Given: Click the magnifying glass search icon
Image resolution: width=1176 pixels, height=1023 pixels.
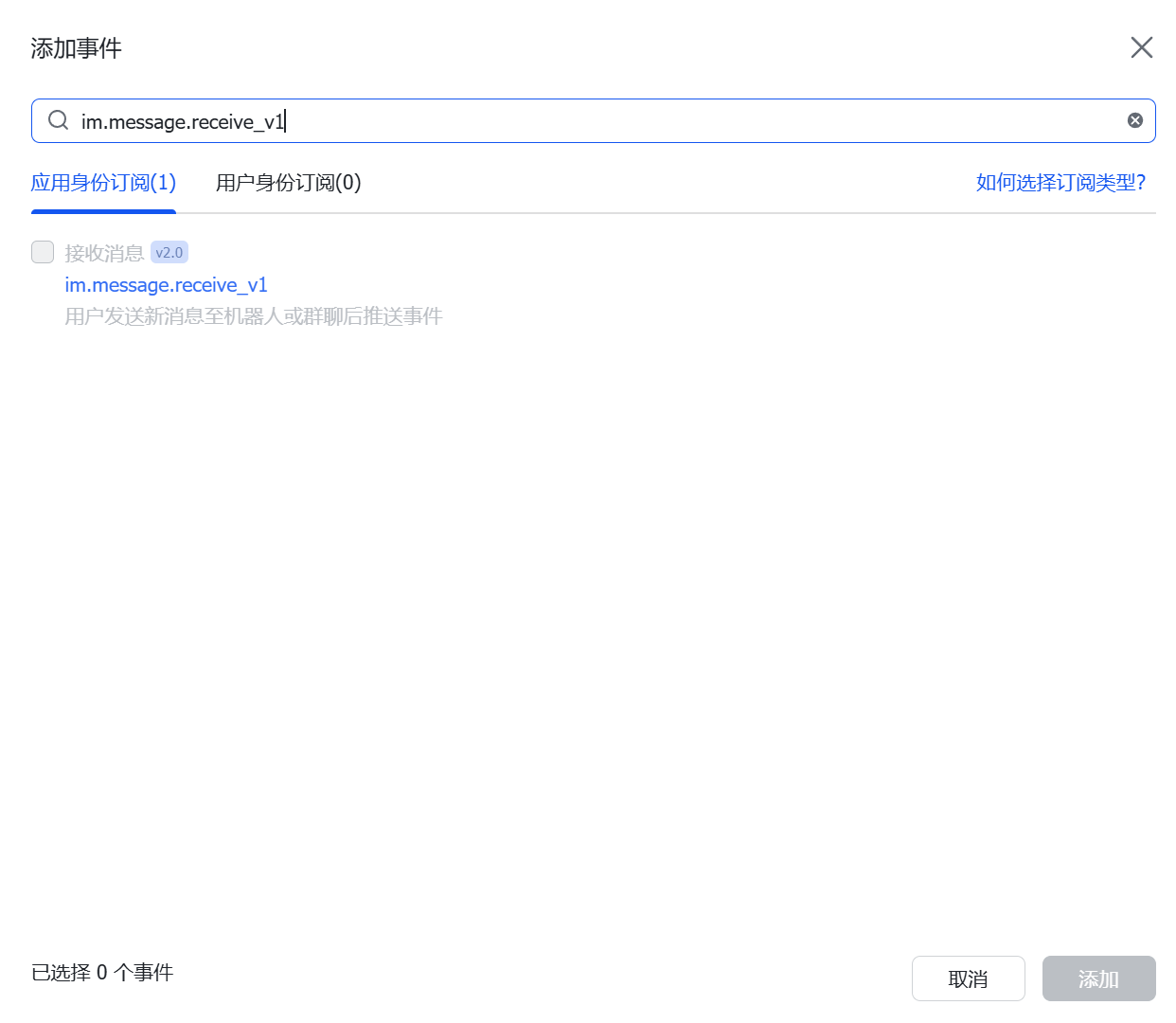Looking at the screenshot, I should tap(58, 120).
